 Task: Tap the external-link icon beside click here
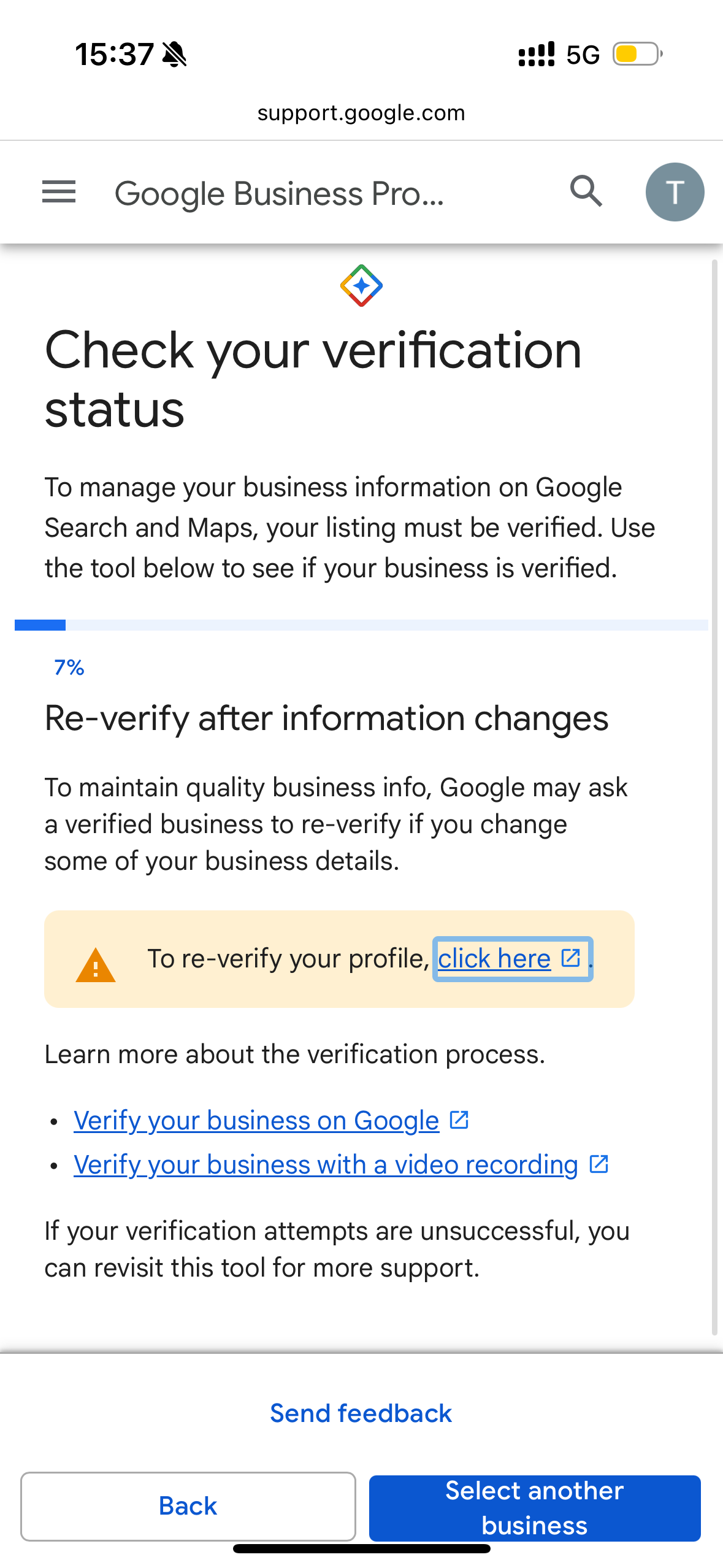[x=571, y=958]
